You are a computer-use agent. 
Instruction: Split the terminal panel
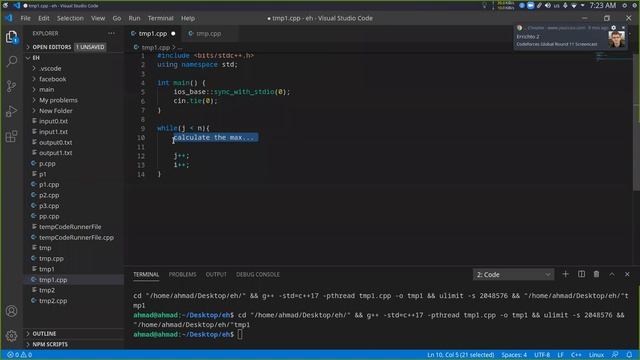click(x=581, y=274)
